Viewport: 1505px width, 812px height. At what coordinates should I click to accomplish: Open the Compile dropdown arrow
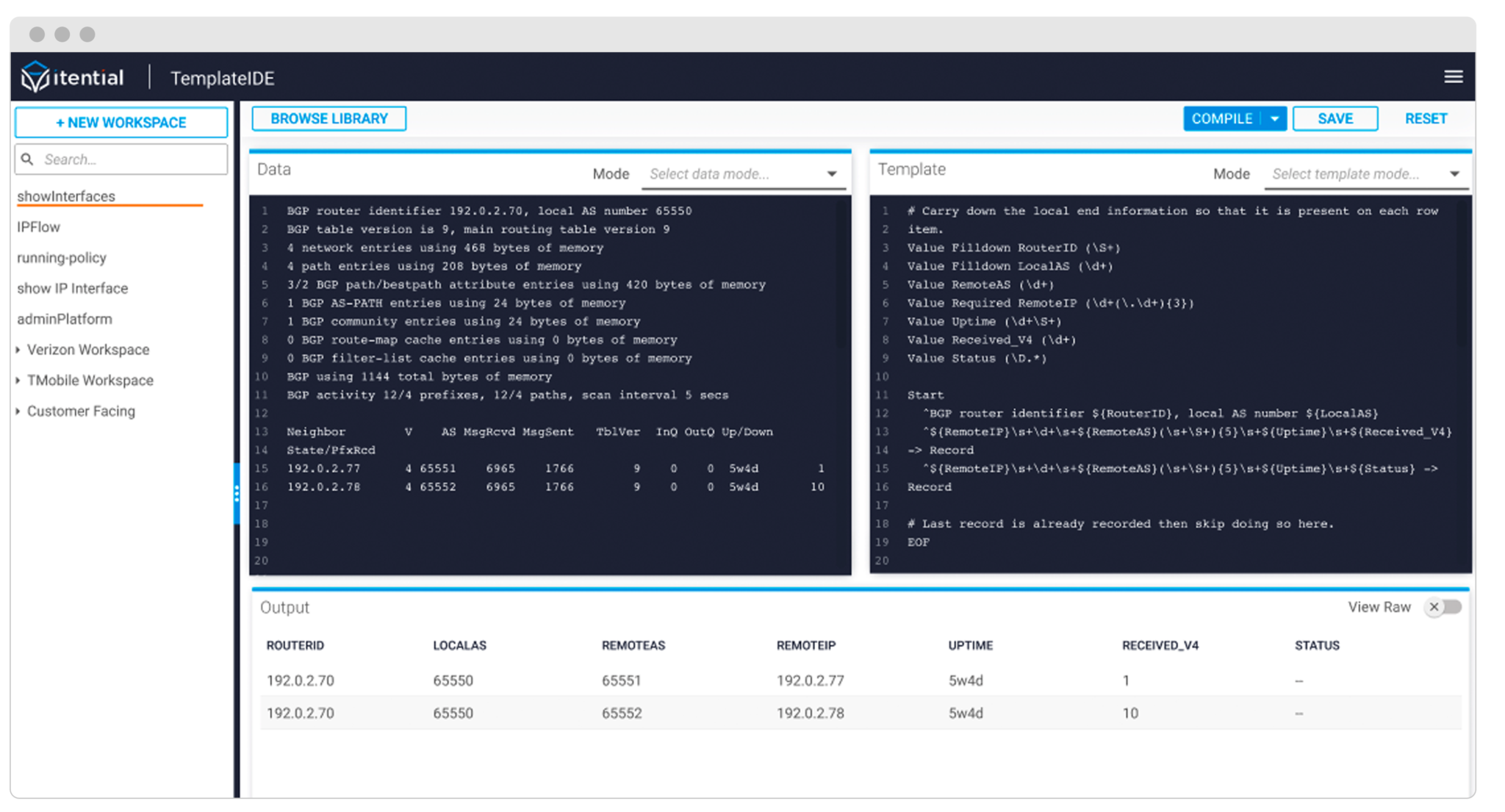pos(1275,118)
